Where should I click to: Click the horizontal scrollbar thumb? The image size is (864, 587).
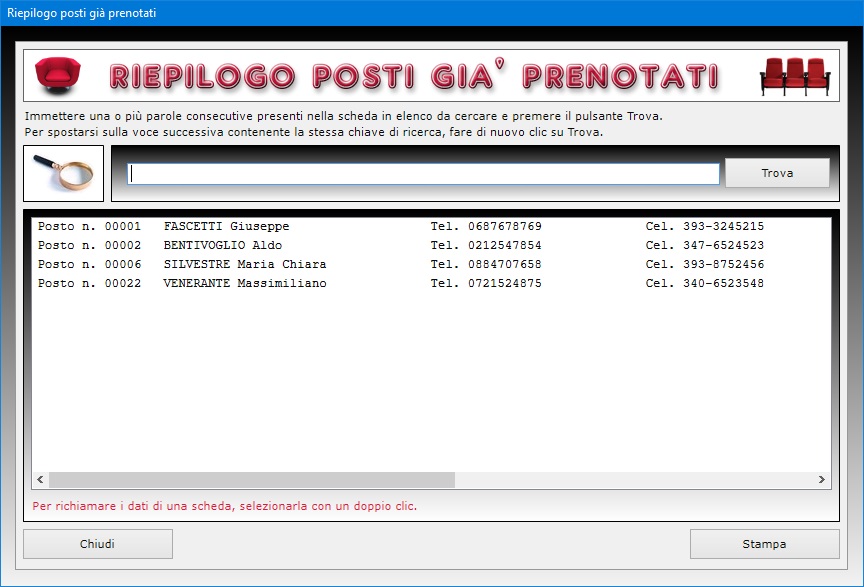[x=252, y=480]
